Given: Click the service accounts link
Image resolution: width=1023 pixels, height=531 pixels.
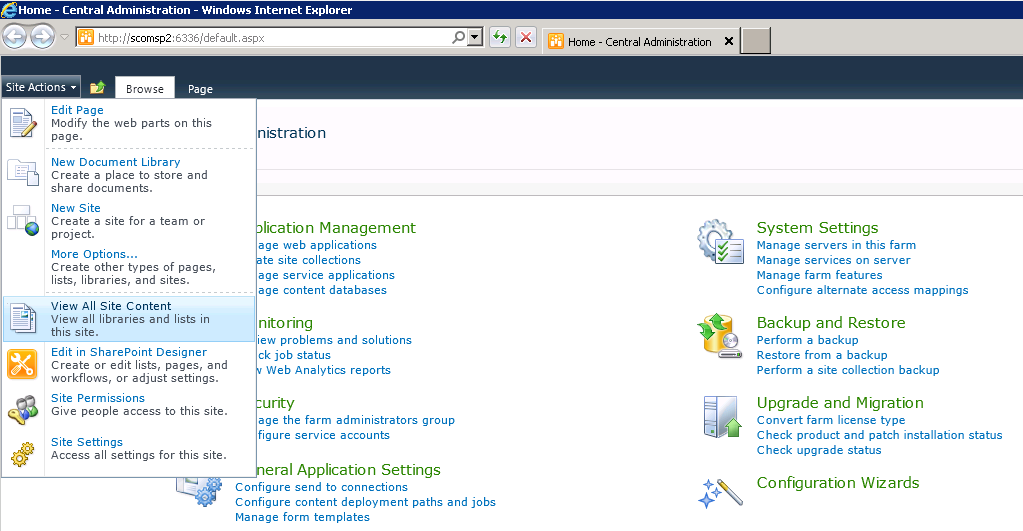Looking at the screenshot, I should tap(323, 435).
